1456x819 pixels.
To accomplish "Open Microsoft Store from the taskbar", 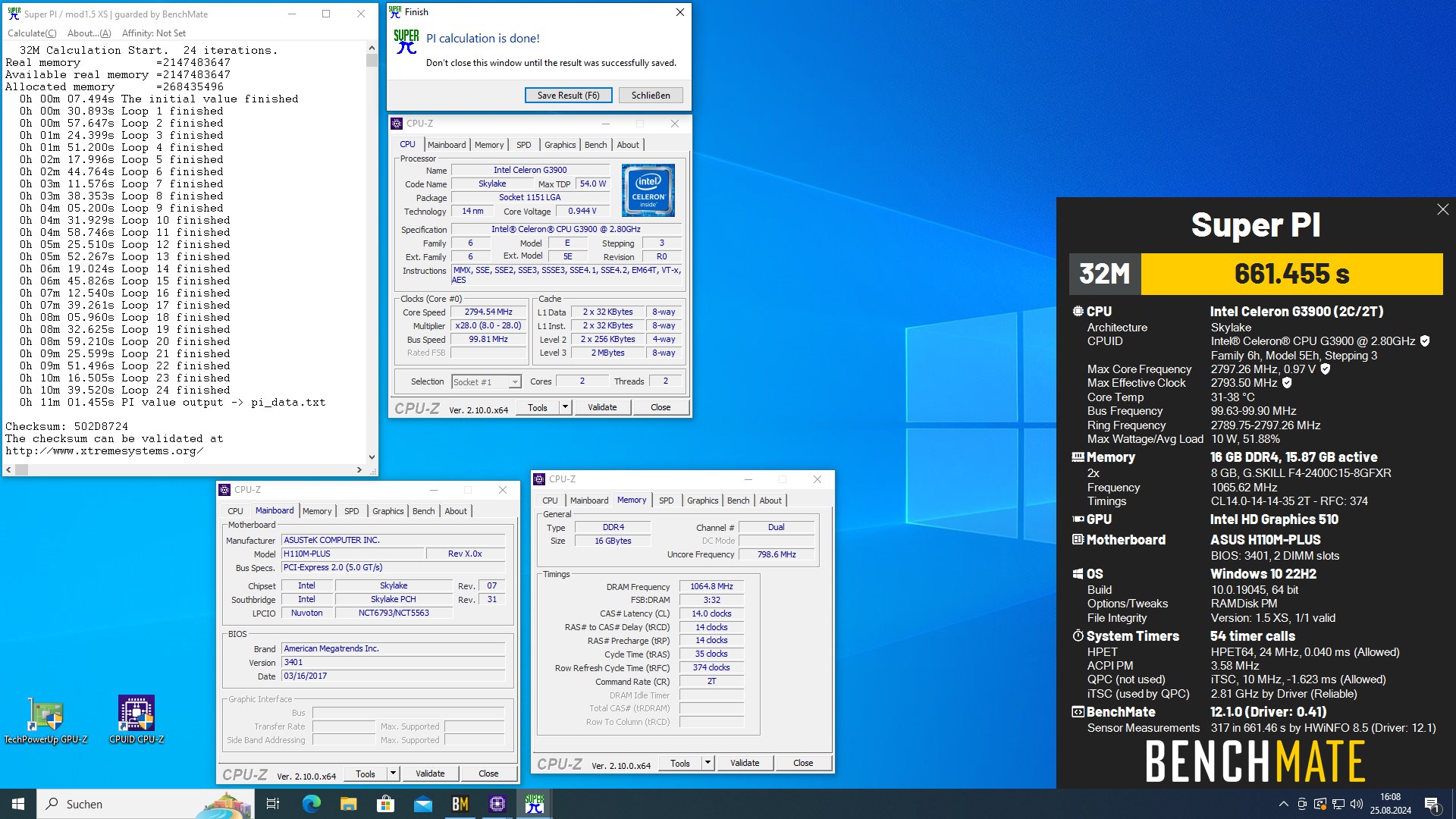I will (x=385, y=804).
